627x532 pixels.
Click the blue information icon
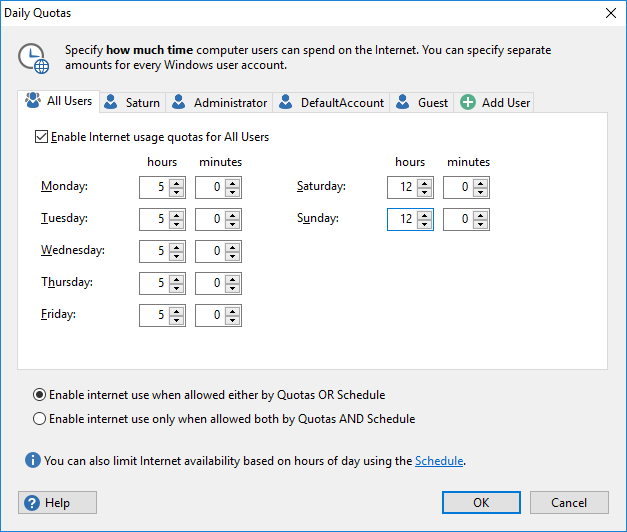click(x=33, y=461)
